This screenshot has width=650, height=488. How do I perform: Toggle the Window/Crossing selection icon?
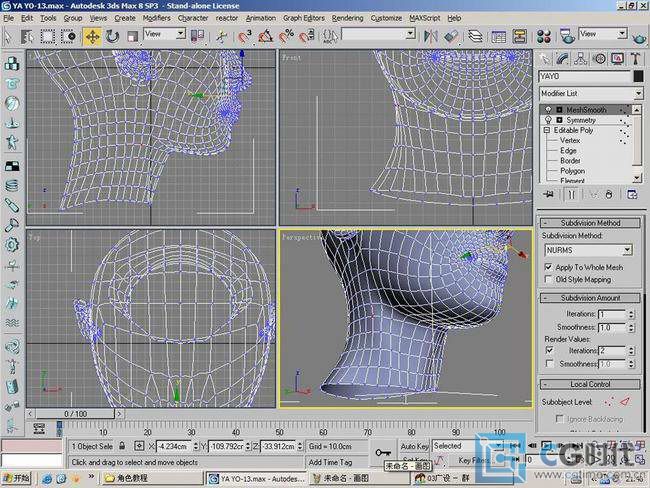(x=68, y=36)
